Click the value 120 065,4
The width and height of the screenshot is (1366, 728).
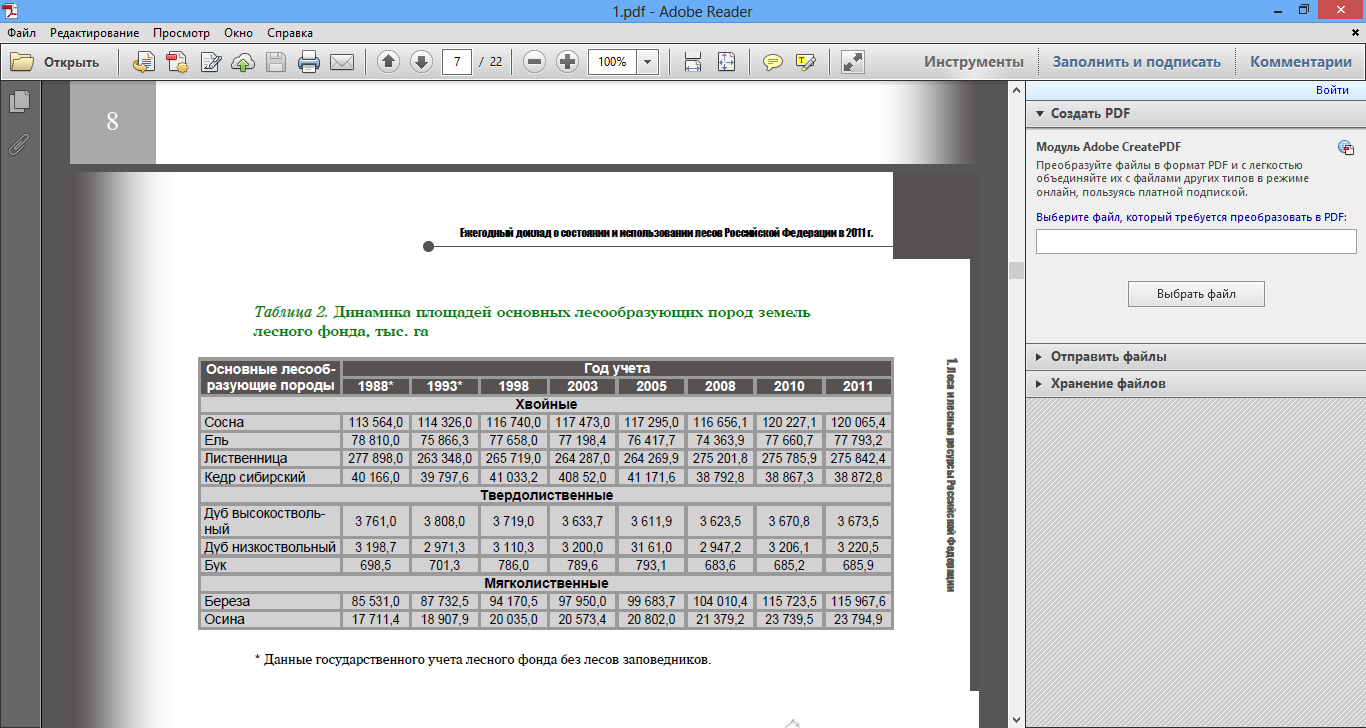[857, 422]
